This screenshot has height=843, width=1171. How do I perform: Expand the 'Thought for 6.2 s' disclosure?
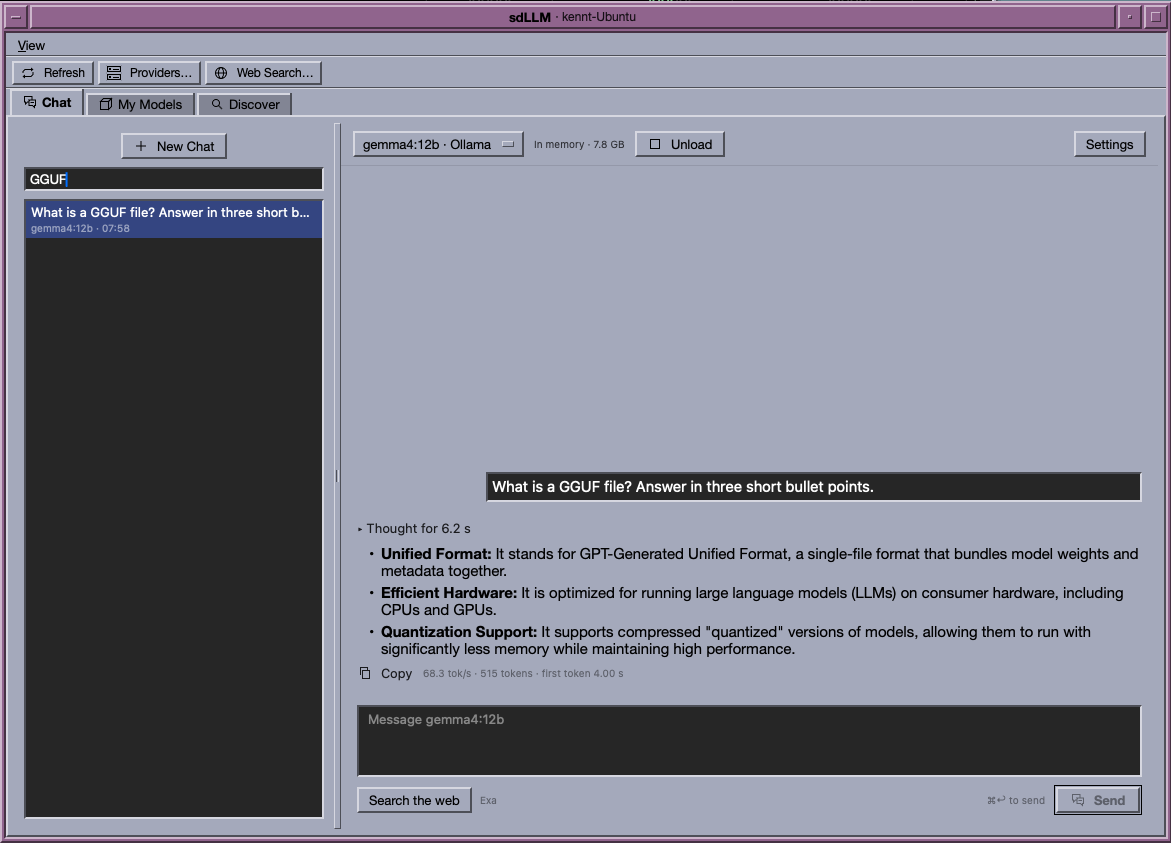pos(414,529)
